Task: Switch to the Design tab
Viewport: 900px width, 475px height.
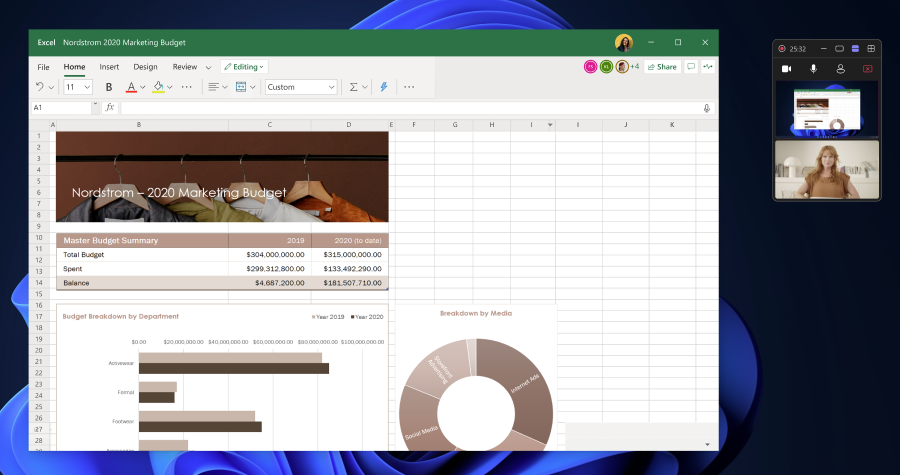Action: point(145,67)
